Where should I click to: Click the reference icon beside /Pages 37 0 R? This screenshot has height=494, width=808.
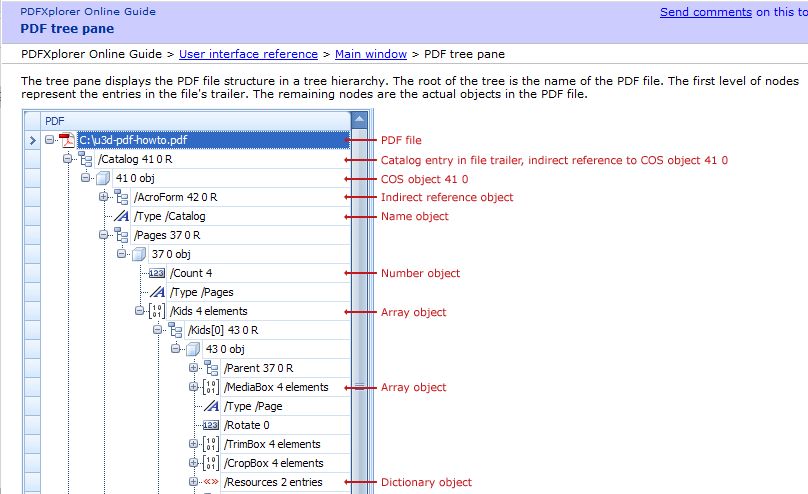[122, 235]
